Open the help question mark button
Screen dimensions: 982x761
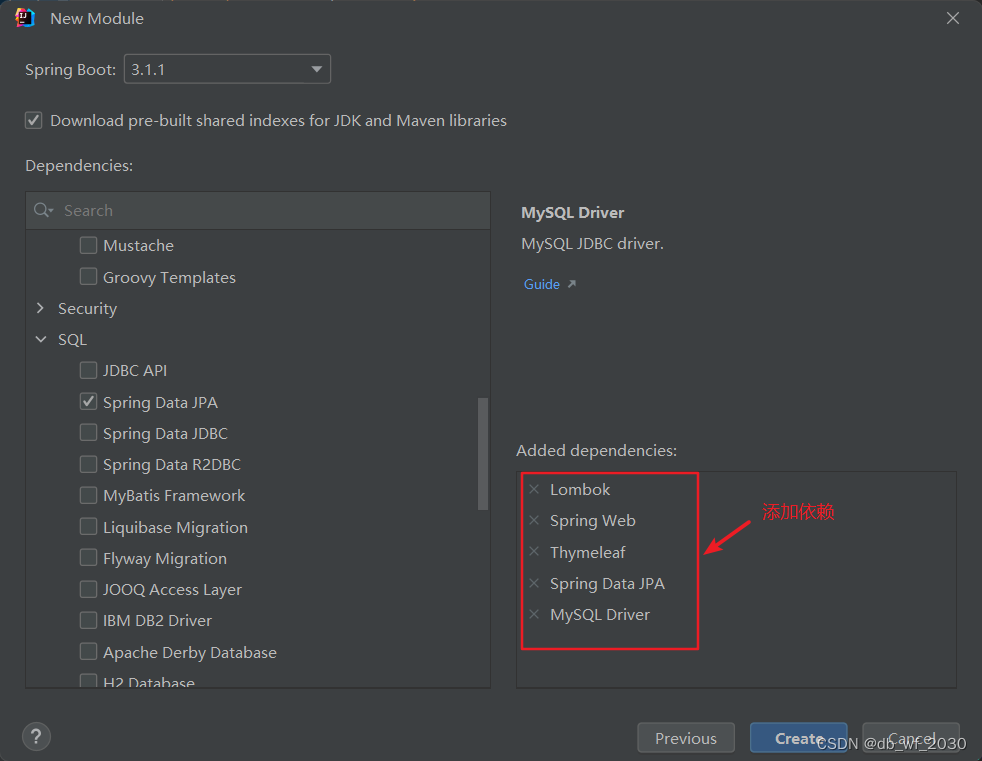pyautogui.click(x=36, y=737)
